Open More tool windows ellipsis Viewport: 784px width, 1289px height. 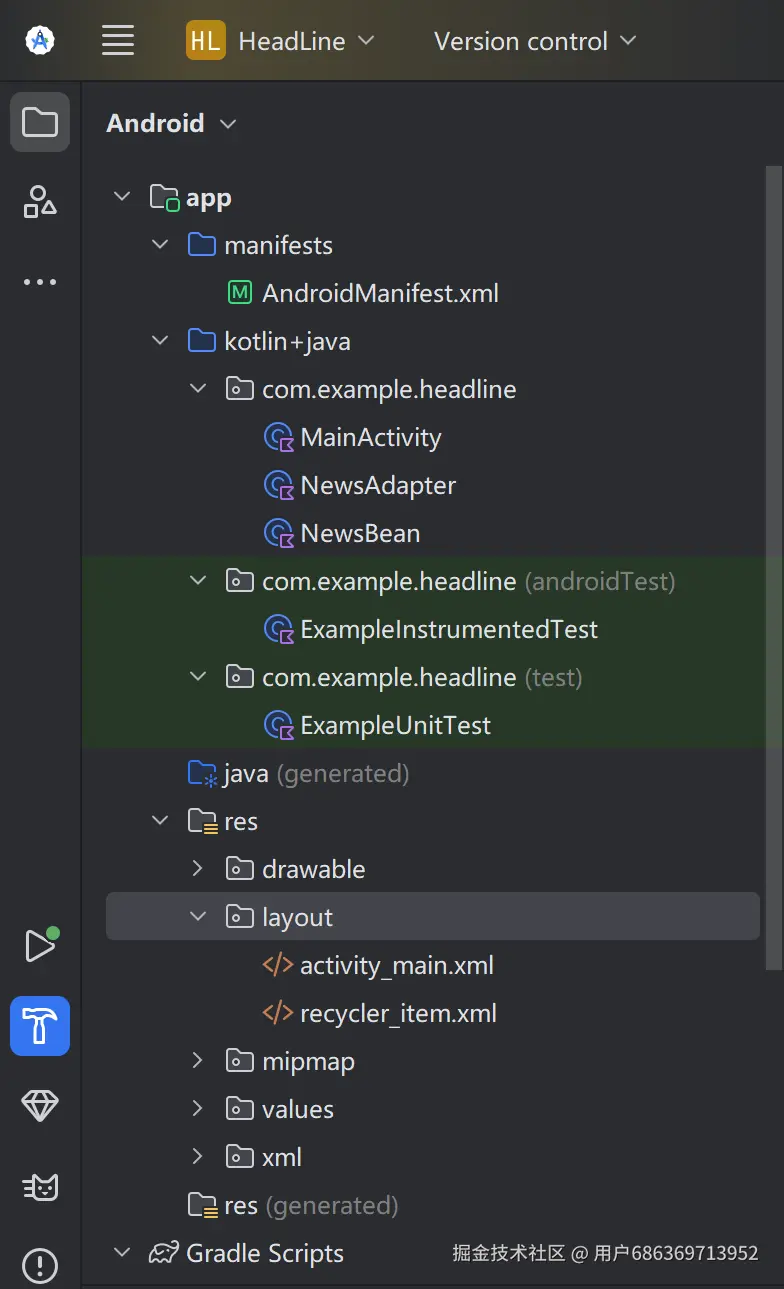click(40, 282)
